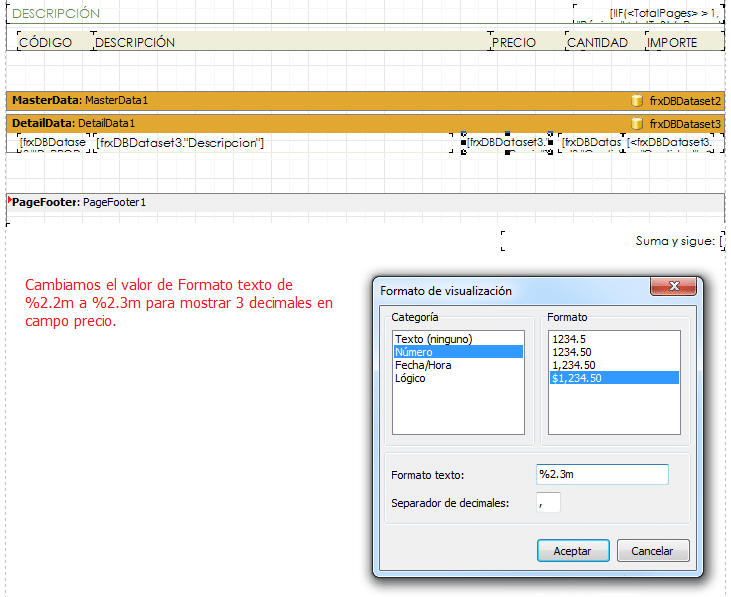Select the PageFooter1 band header

(366, 202)
